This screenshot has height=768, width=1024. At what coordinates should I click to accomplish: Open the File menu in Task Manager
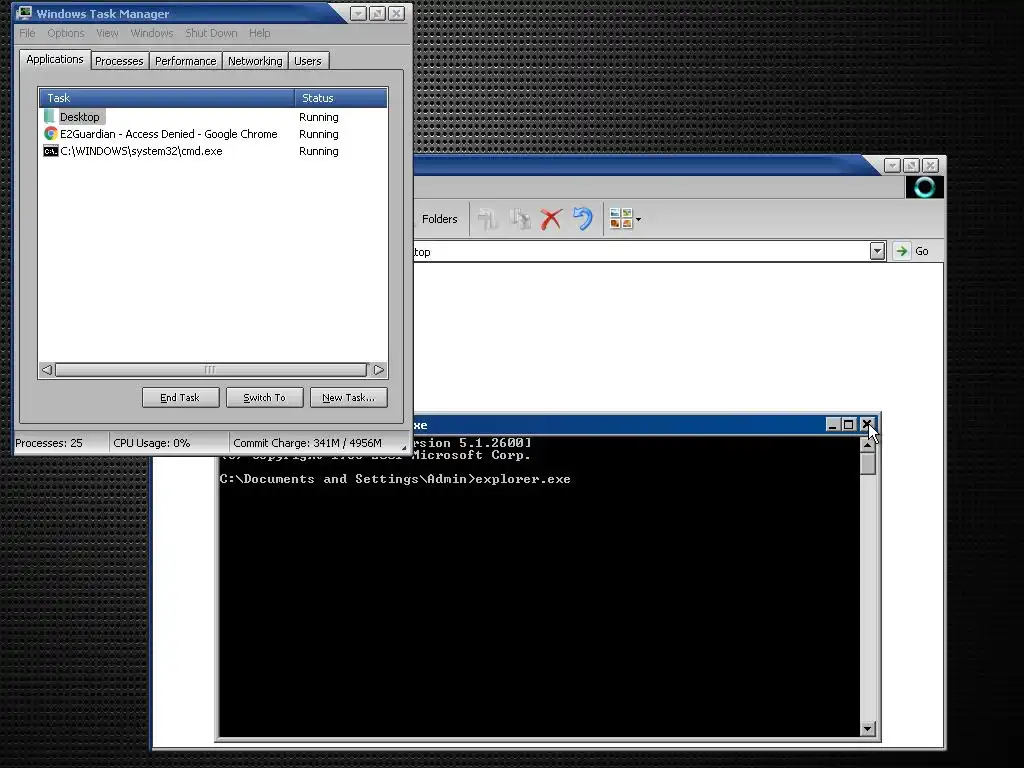click(x=27, y=33)
